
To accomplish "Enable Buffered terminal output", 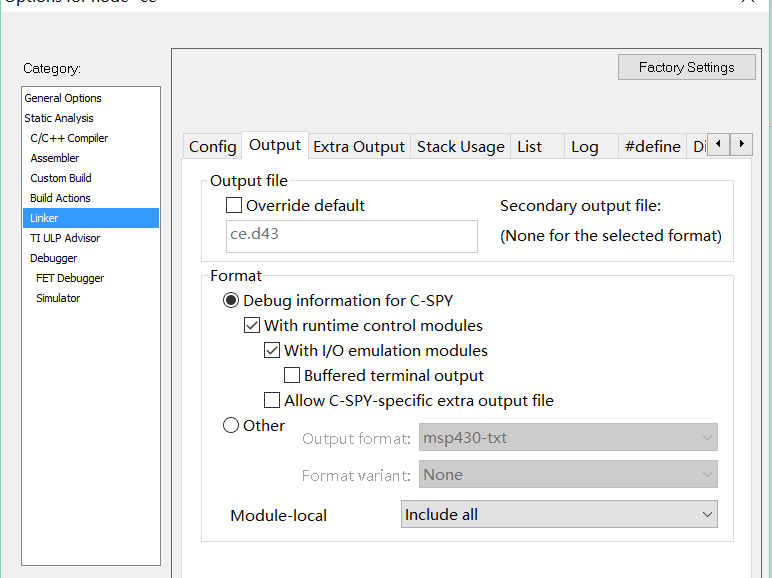I will click(292, 376).
